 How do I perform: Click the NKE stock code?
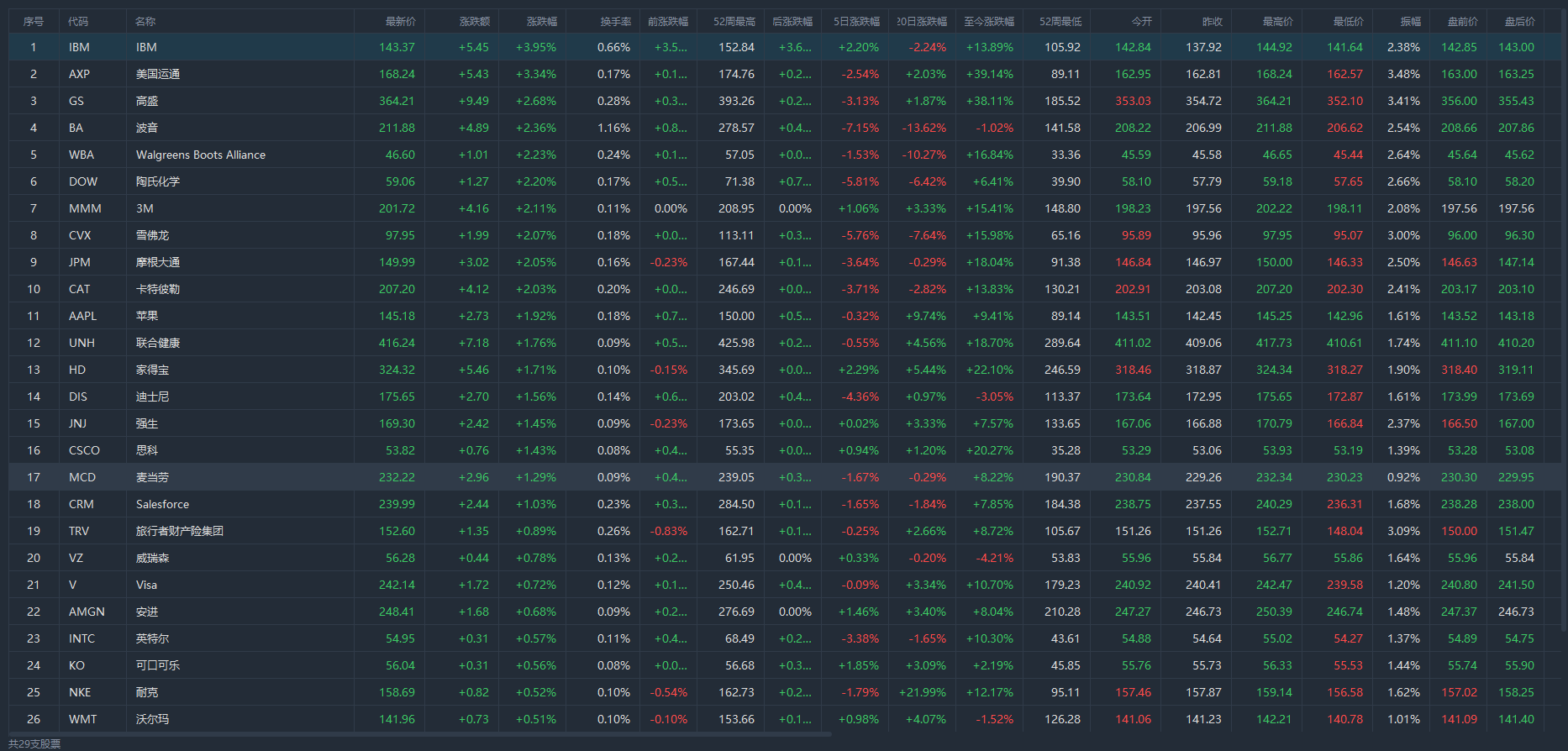click(x=80, y=692)
